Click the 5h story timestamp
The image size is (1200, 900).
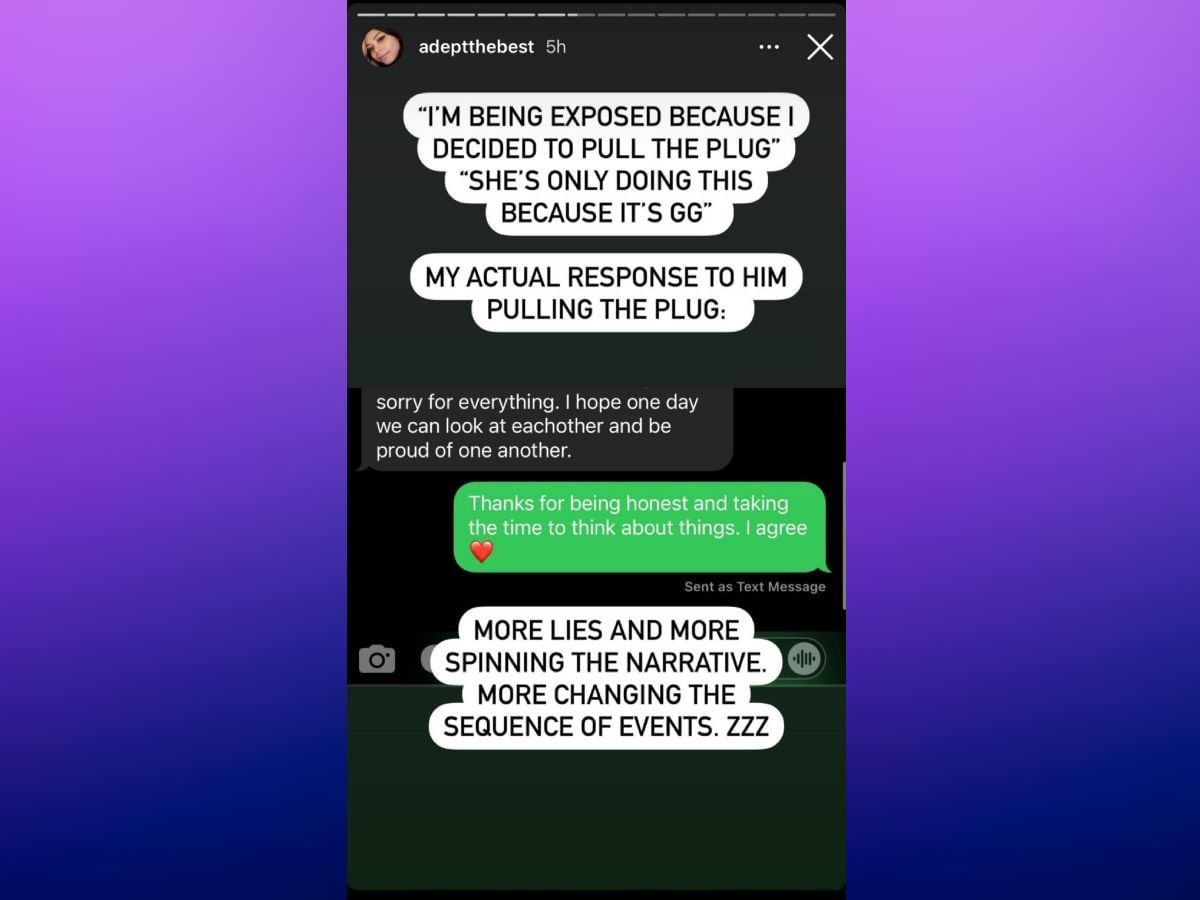coord(556,47)
